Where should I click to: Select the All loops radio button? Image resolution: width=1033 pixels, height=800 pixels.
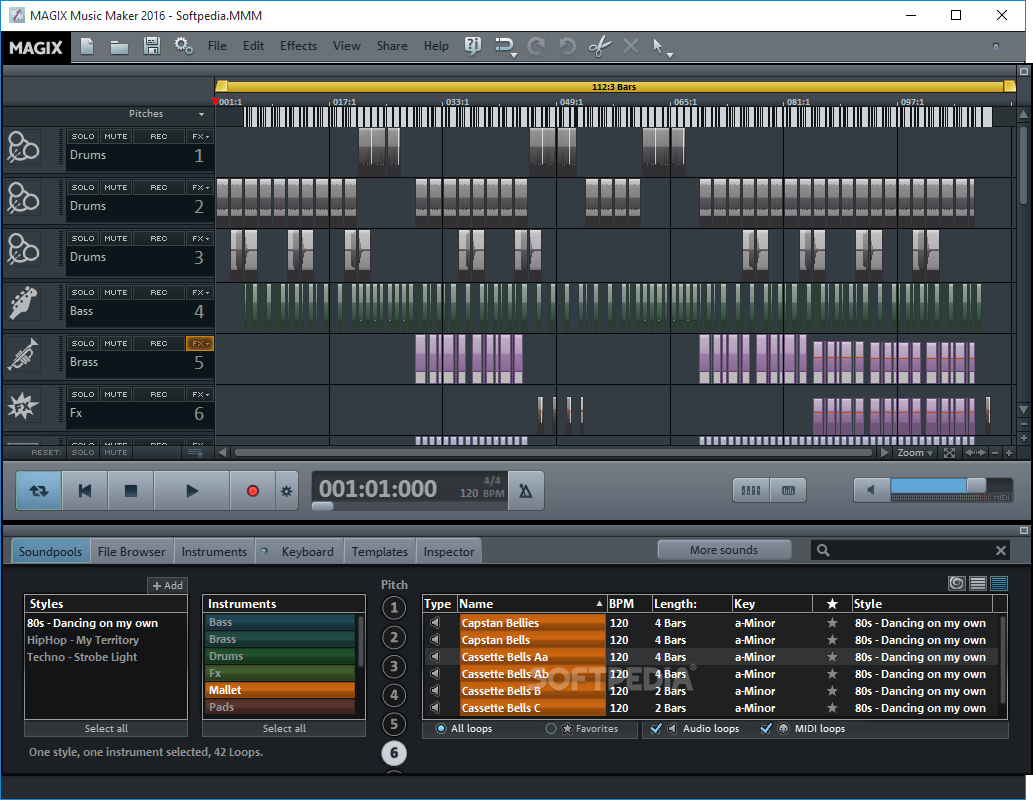(441, 728)
